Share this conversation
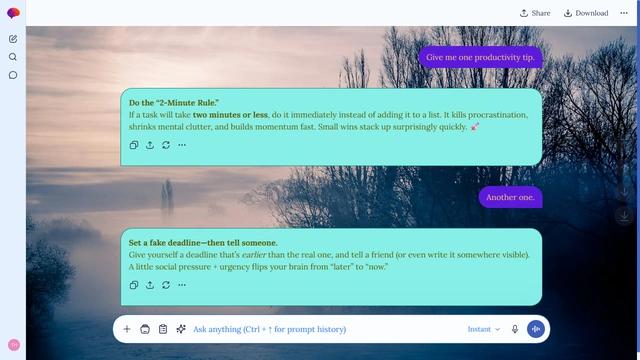This screenshot has width=640, height=360. (535, 13)
